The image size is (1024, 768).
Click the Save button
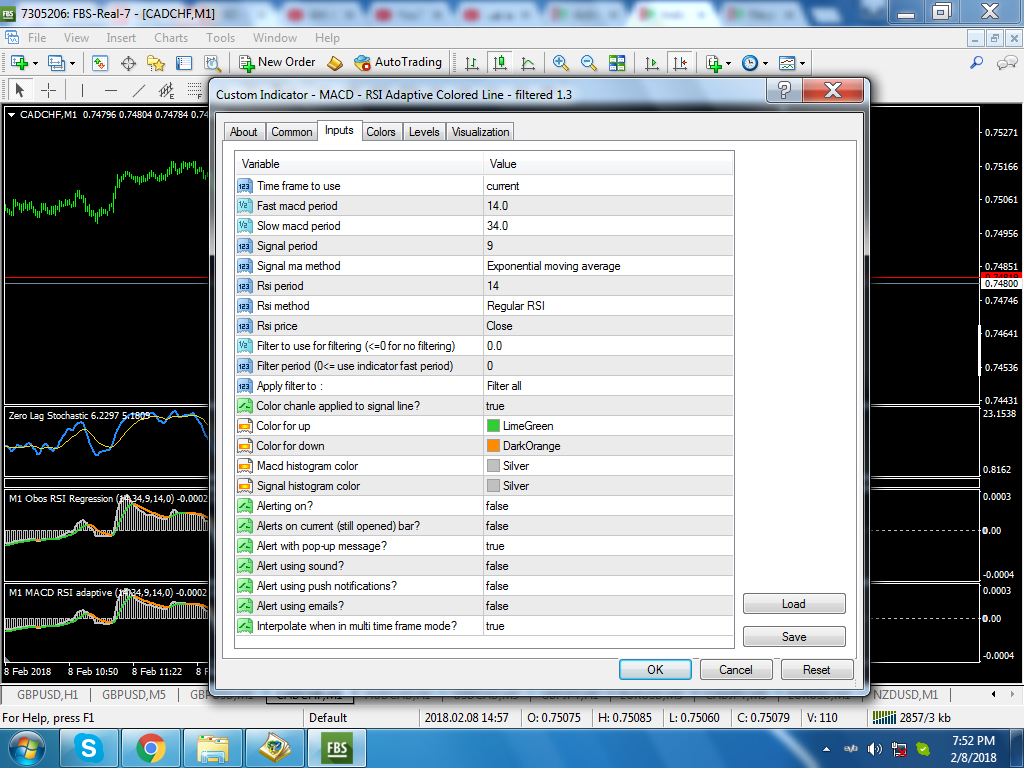click(x=794, y=637)
